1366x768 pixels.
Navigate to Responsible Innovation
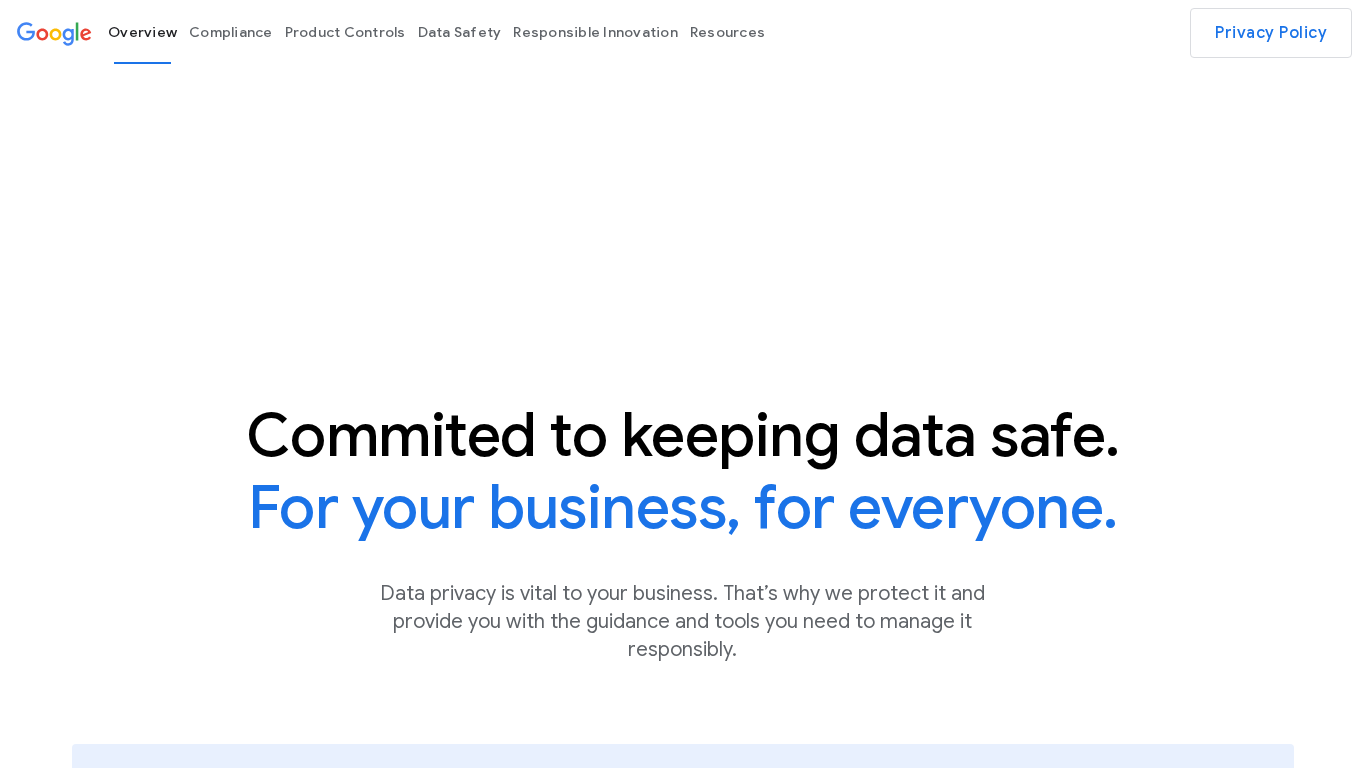coord(595,32)
